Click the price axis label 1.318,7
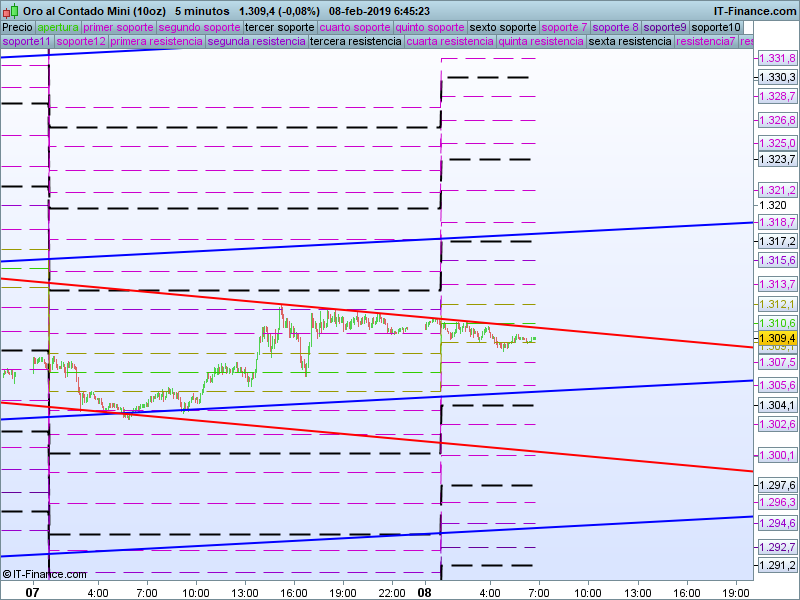The width and height of the screenshot is (800, 600). 777,222
